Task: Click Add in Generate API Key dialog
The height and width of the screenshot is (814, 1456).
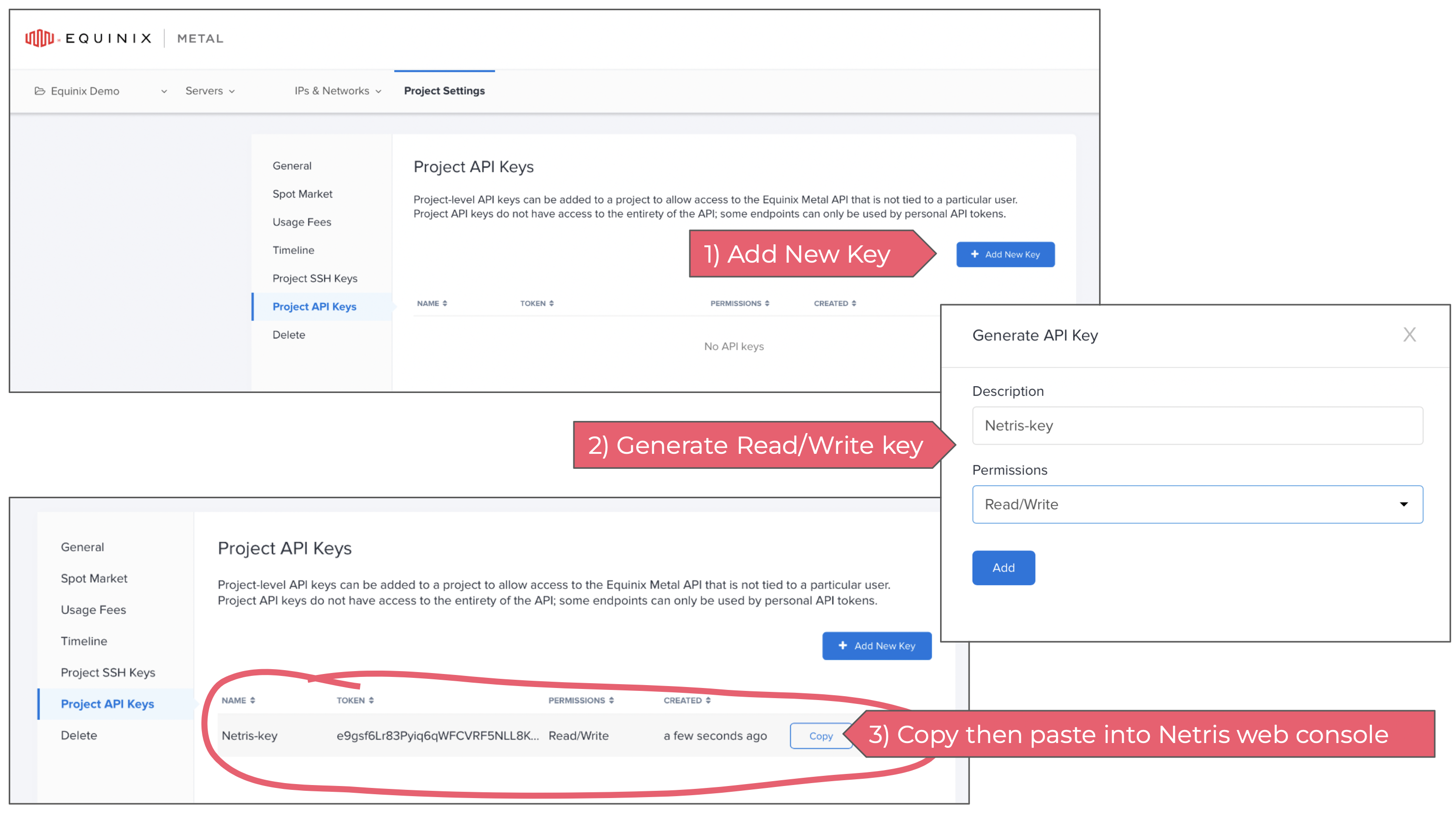Action: [1004, 568]
